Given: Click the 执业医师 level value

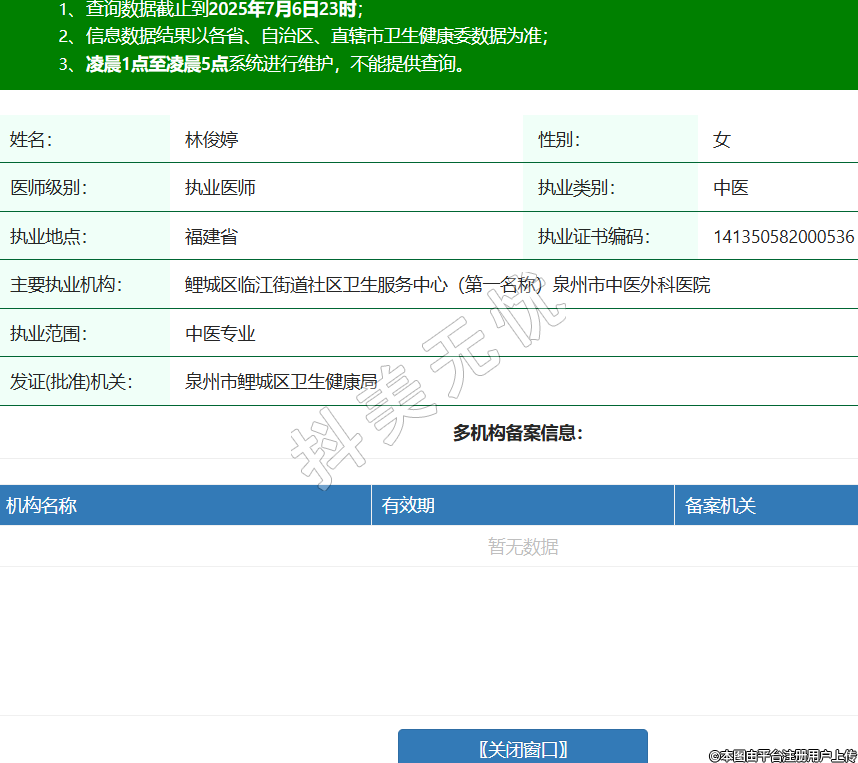Looking at the screenshot, I should point(220,188).
